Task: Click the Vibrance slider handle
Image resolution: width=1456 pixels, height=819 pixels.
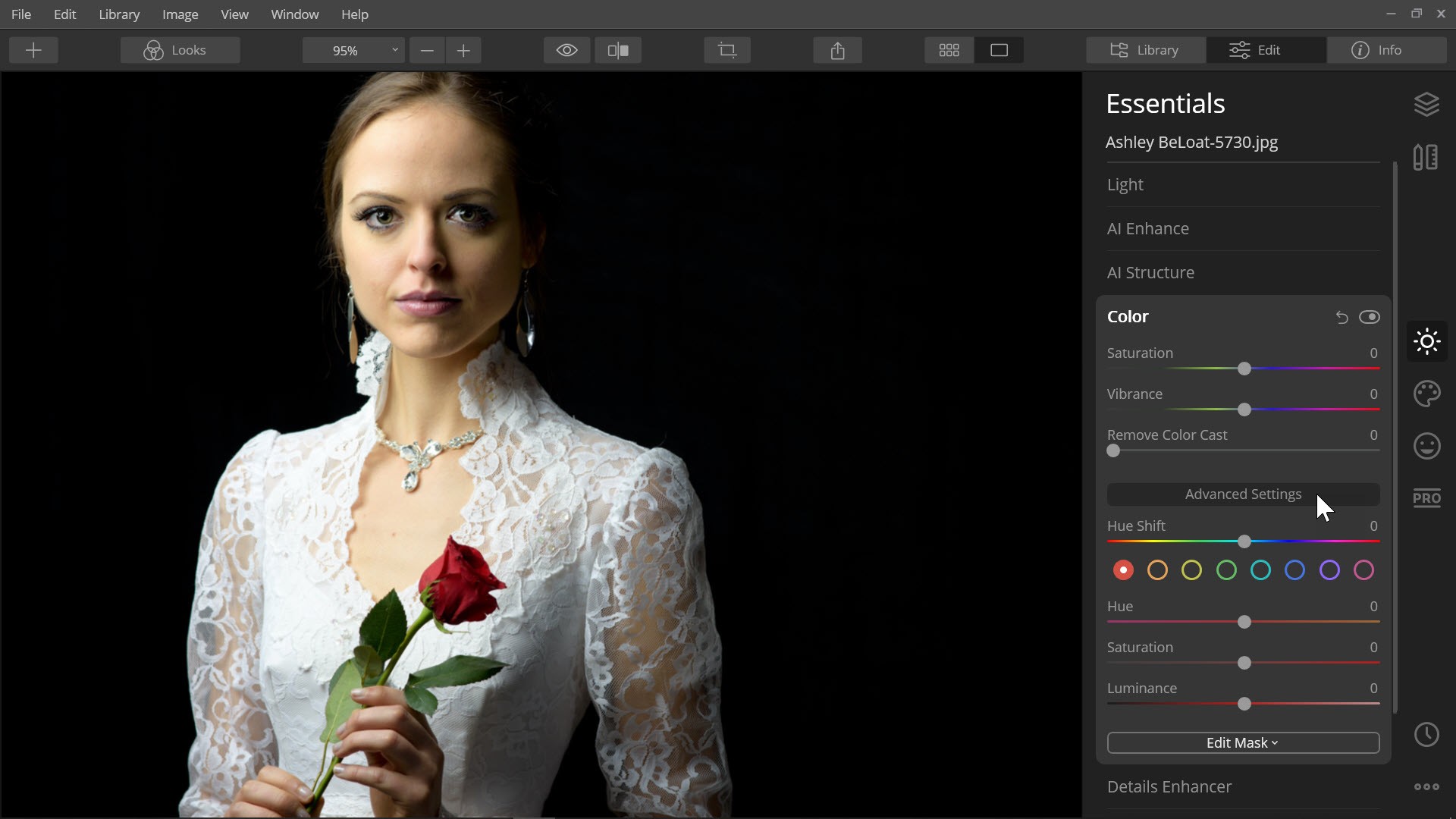Action: point(1244,409)
